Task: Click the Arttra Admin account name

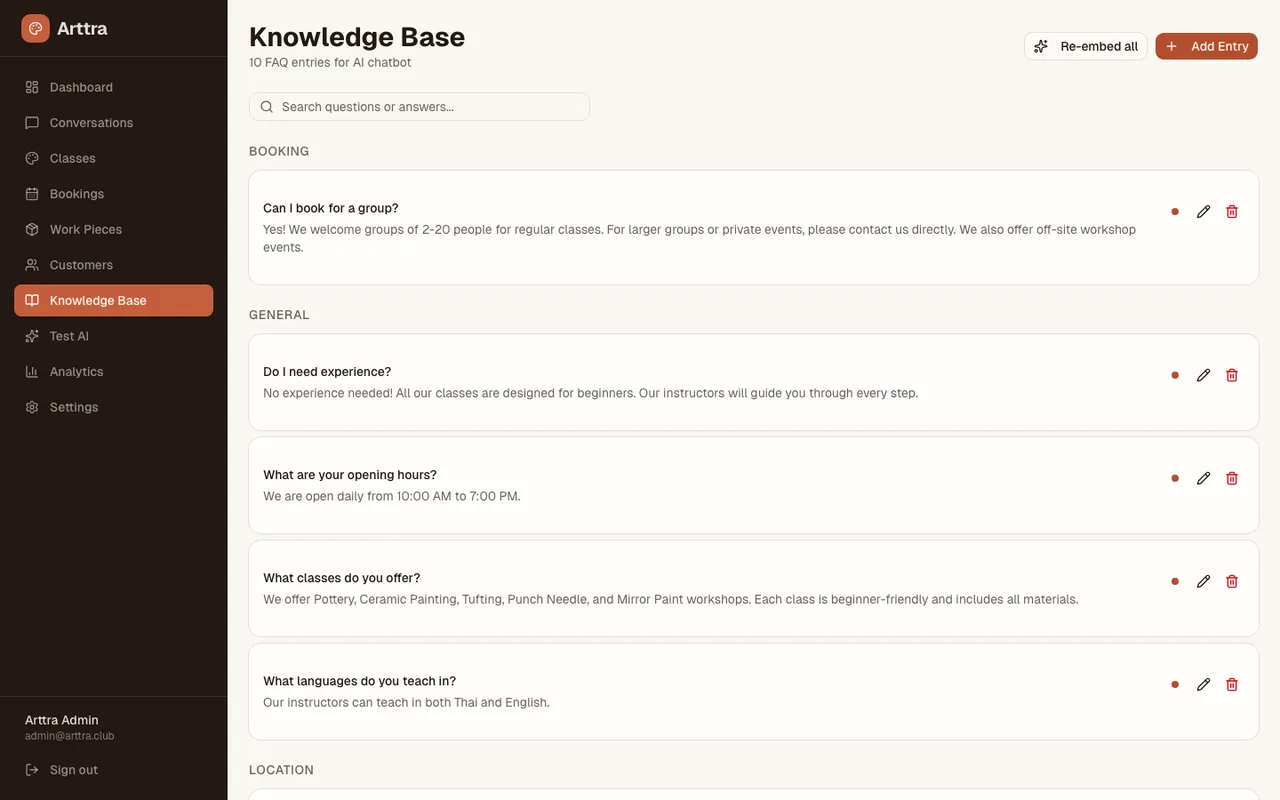Action: click(62, 720)
